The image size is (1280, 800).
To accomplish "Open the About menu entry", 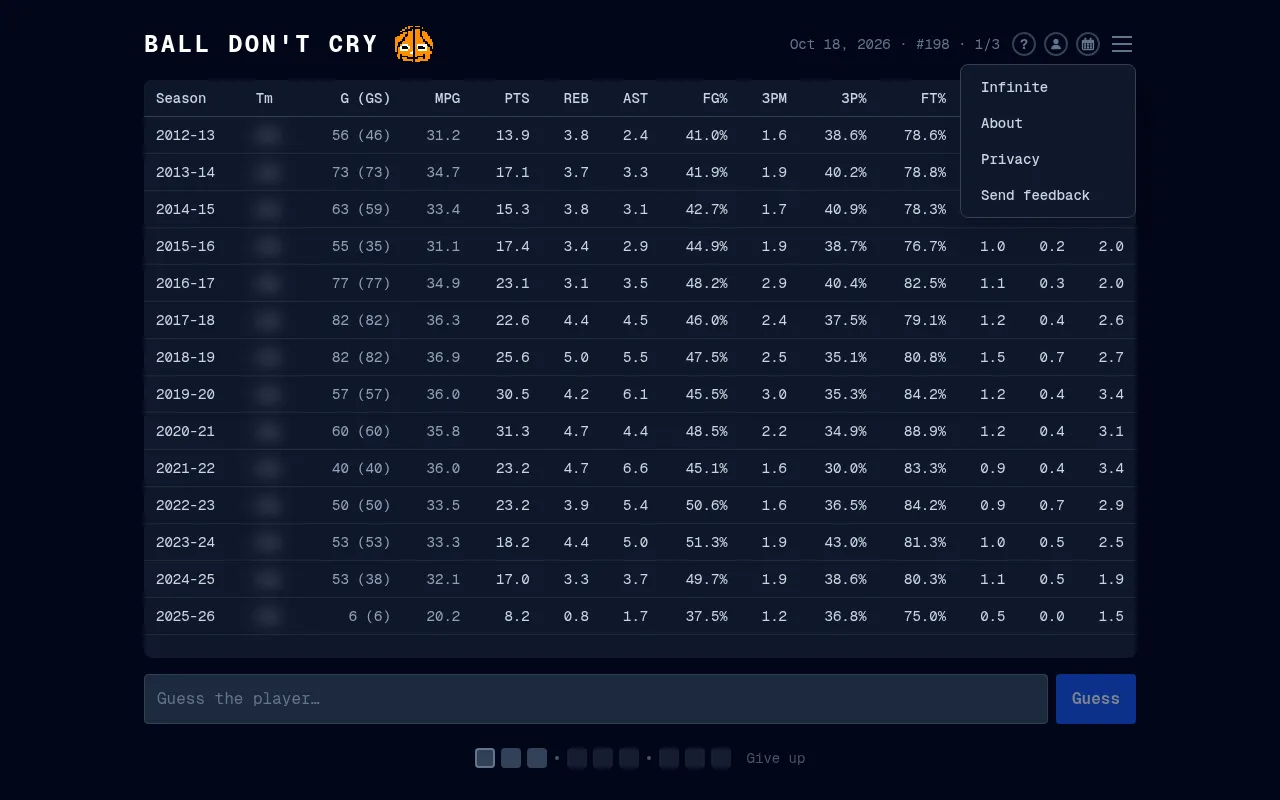I will [1048, 123].
